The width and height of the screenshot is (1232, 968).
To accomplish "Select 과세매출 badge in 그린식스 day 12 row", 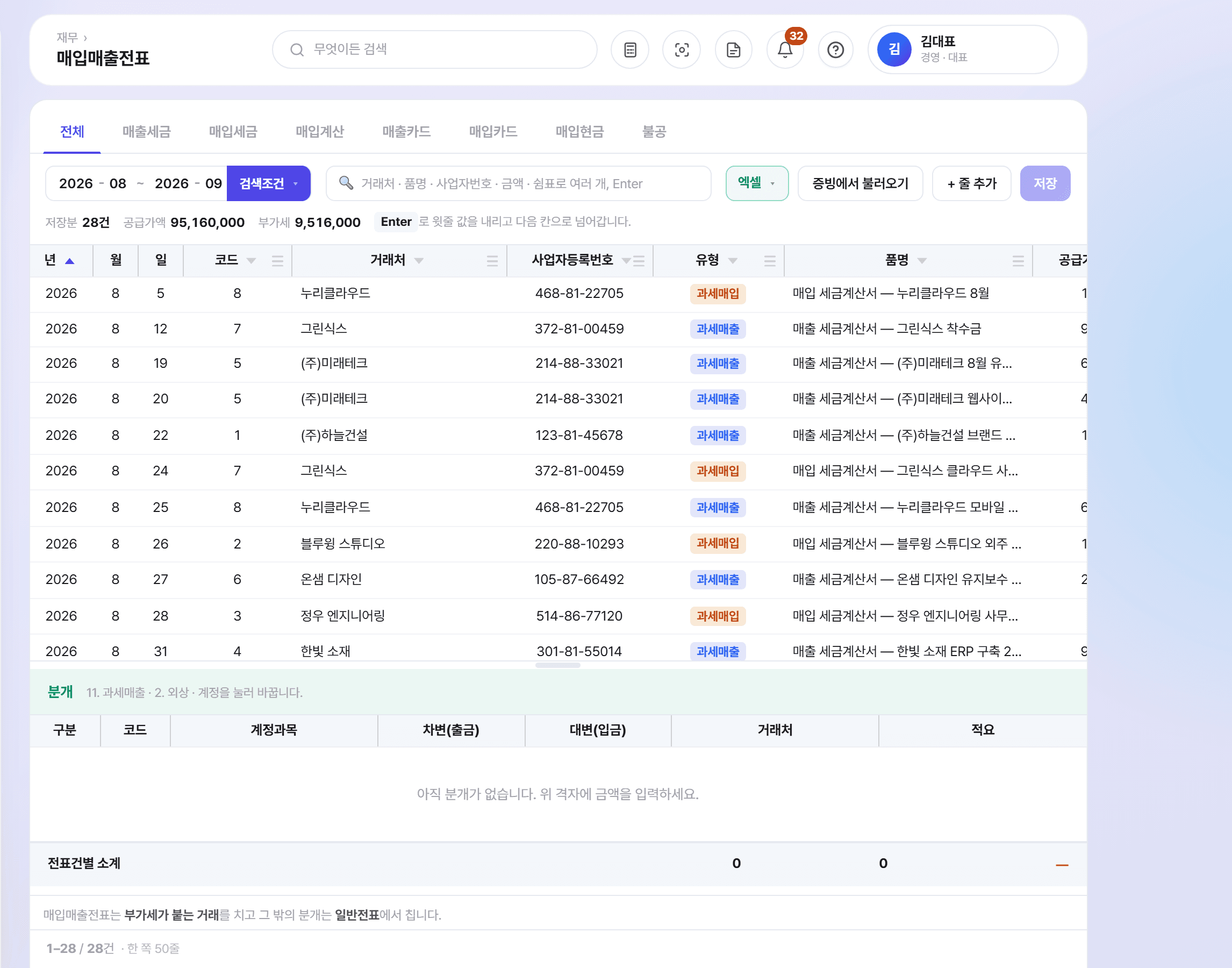I will [x=718, y=329].
